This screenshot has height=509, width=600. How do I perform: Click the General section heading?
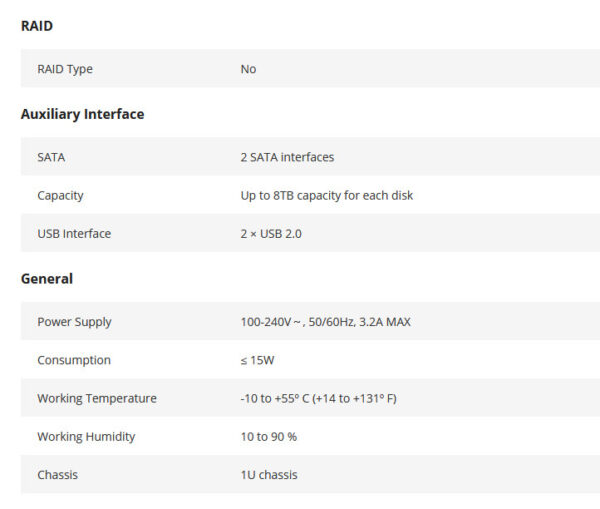(47, 279)
